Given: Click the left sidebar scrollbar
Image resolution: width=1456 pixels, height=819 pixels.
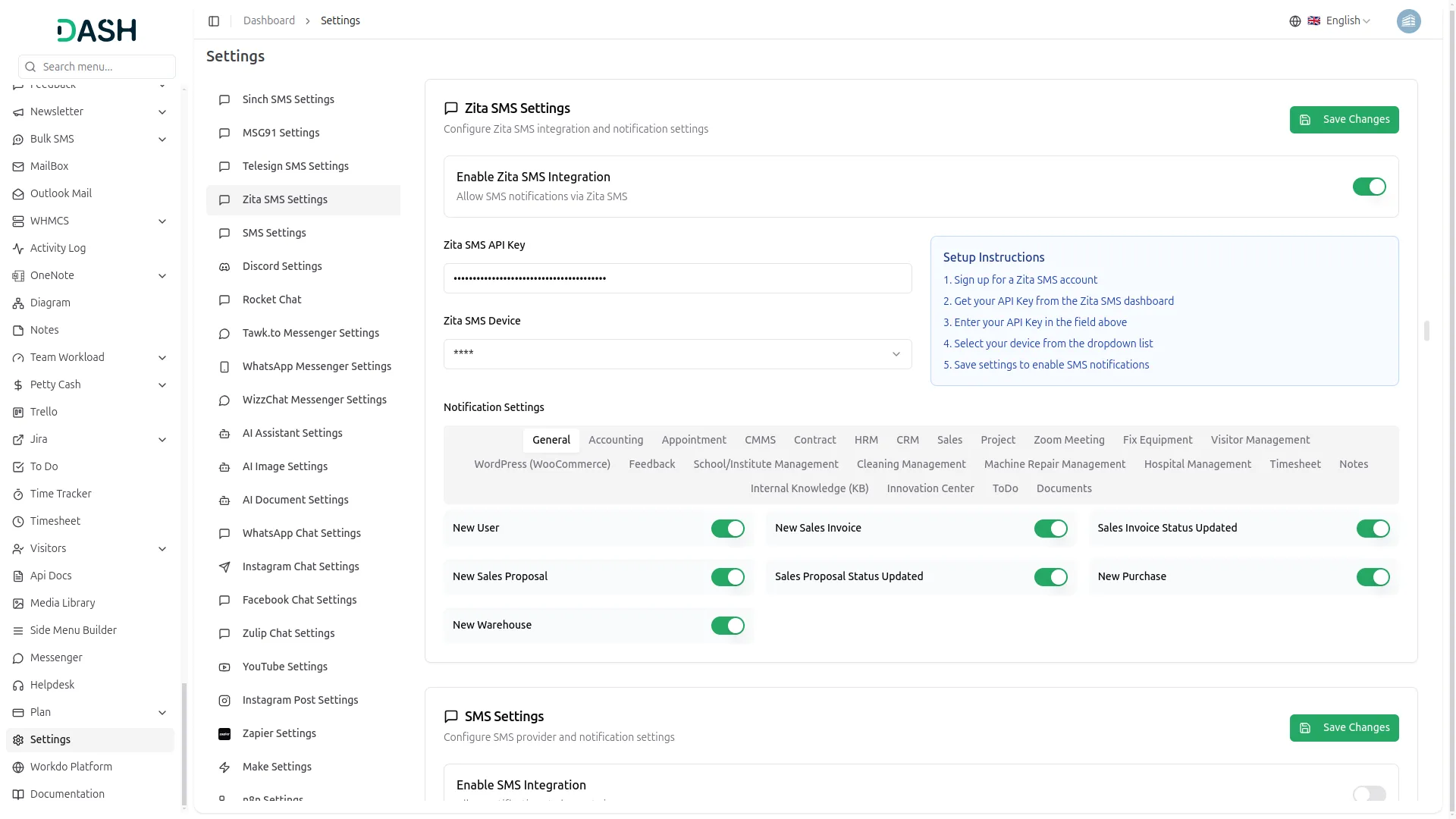Looking at the screenshot, I should coord(184,743).
